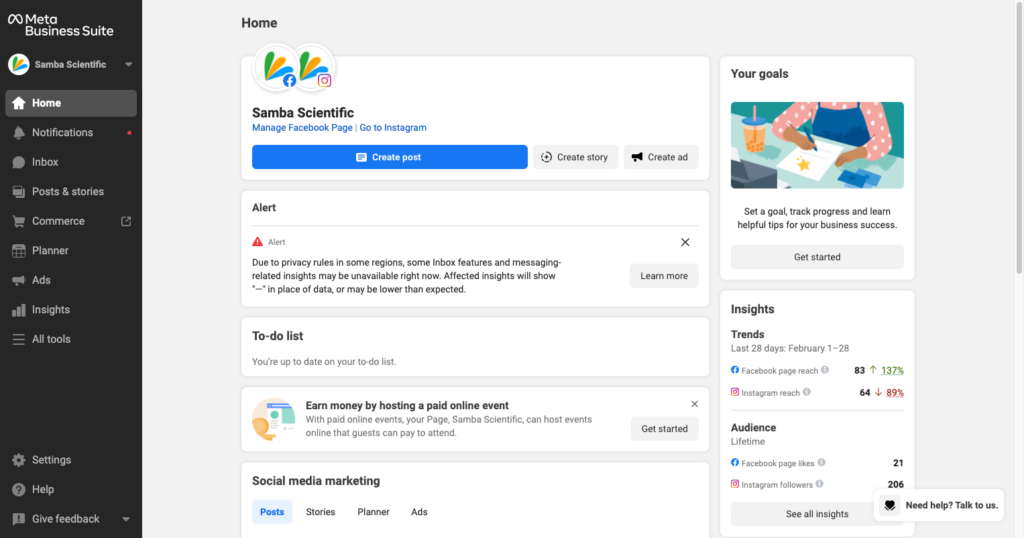Click the Facebook profile picture thumbnail
The height and width of the screenshot is (538, 1024).
(276, 67)
